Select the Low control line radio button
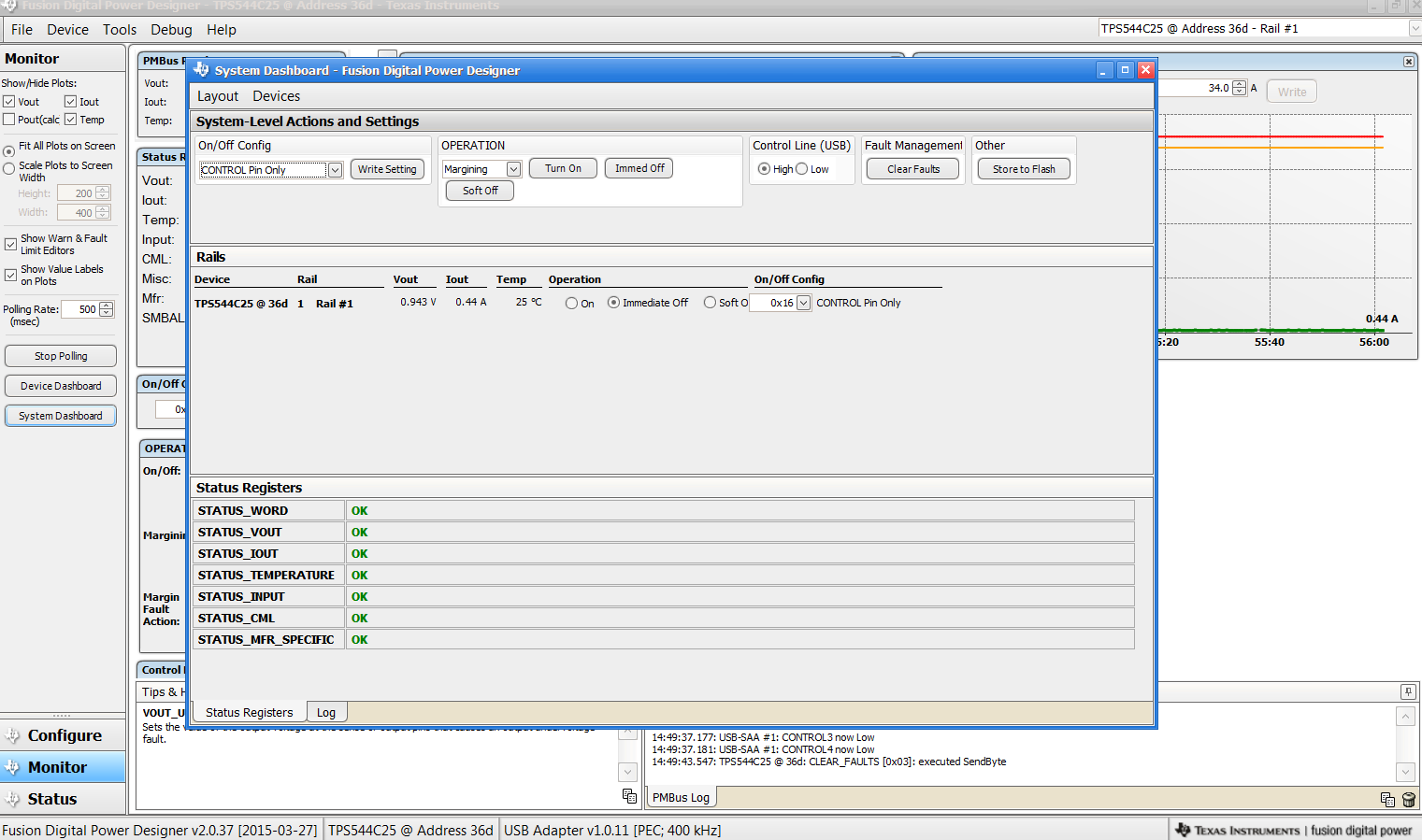 (x=802, y=169)
